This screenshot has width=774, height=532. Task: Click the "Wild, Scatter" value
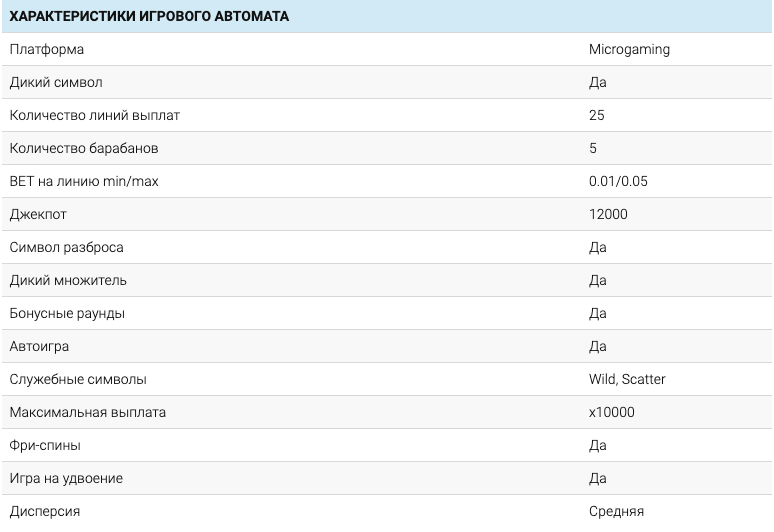point(627,379)
